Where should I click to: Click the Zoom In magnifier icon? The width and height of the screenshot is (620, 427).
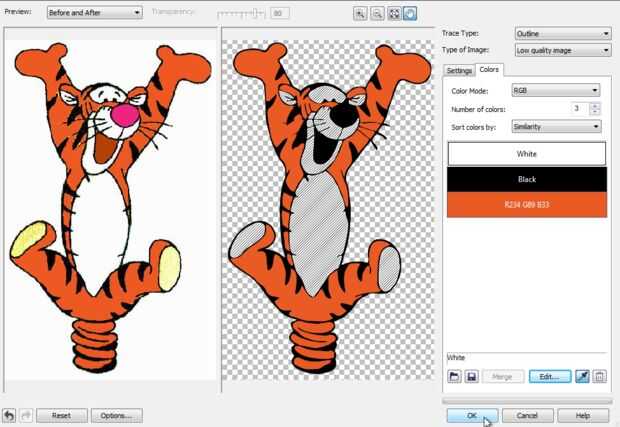pos(360,14)
